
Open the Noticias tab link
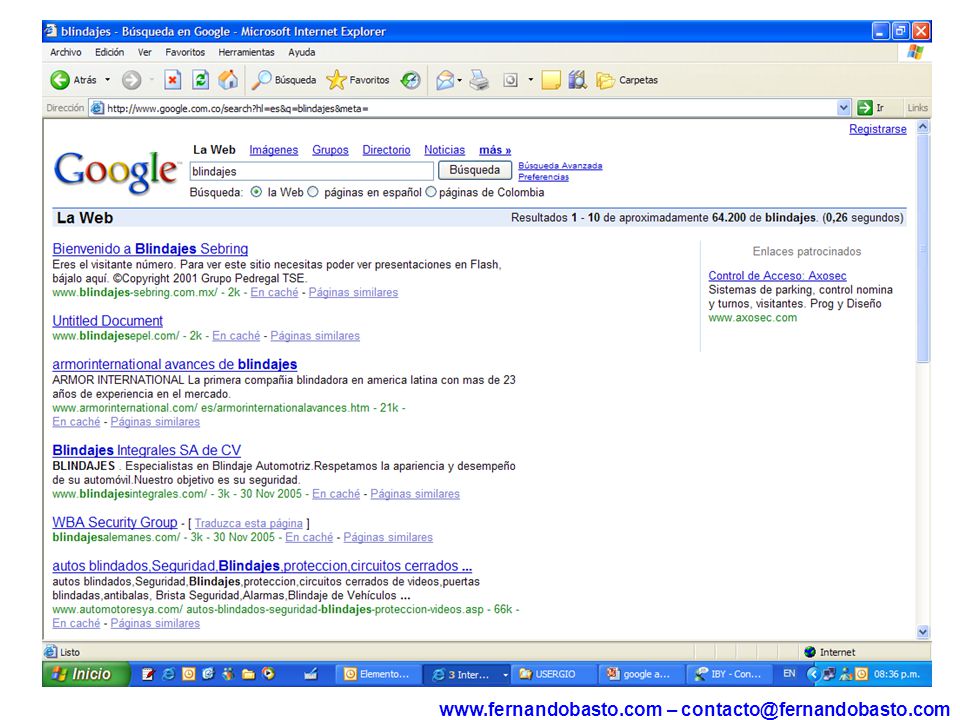click(444, 150)
